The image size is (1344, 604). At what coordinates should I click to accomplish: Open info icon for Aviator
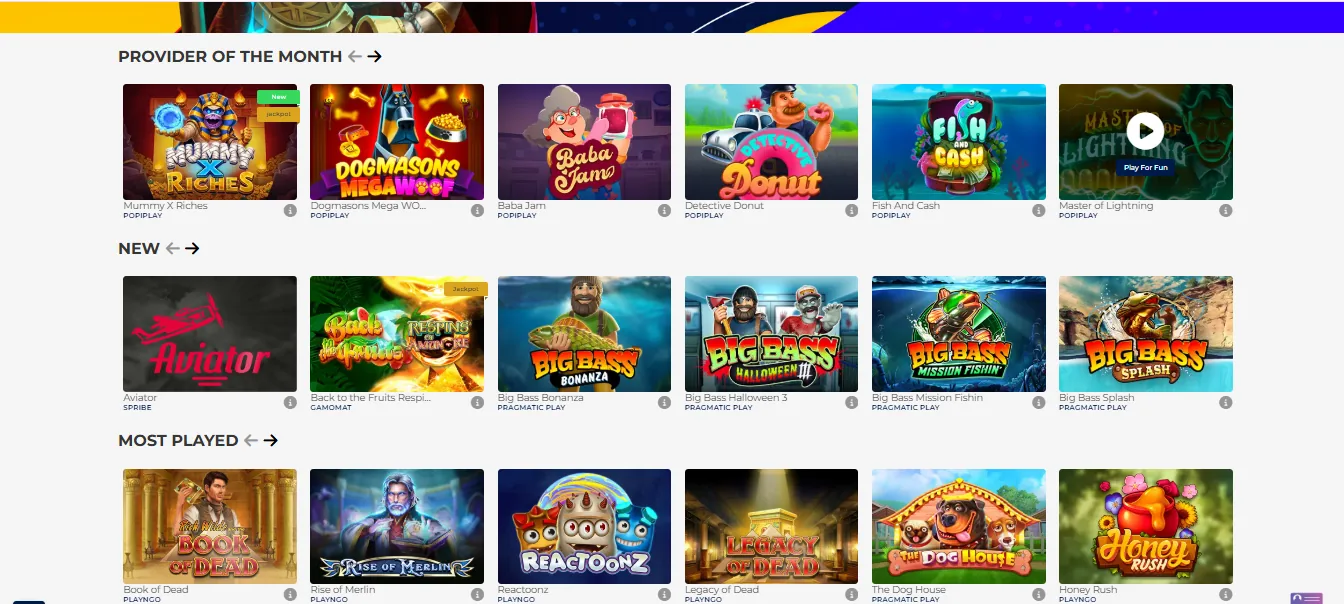[290, 403]
